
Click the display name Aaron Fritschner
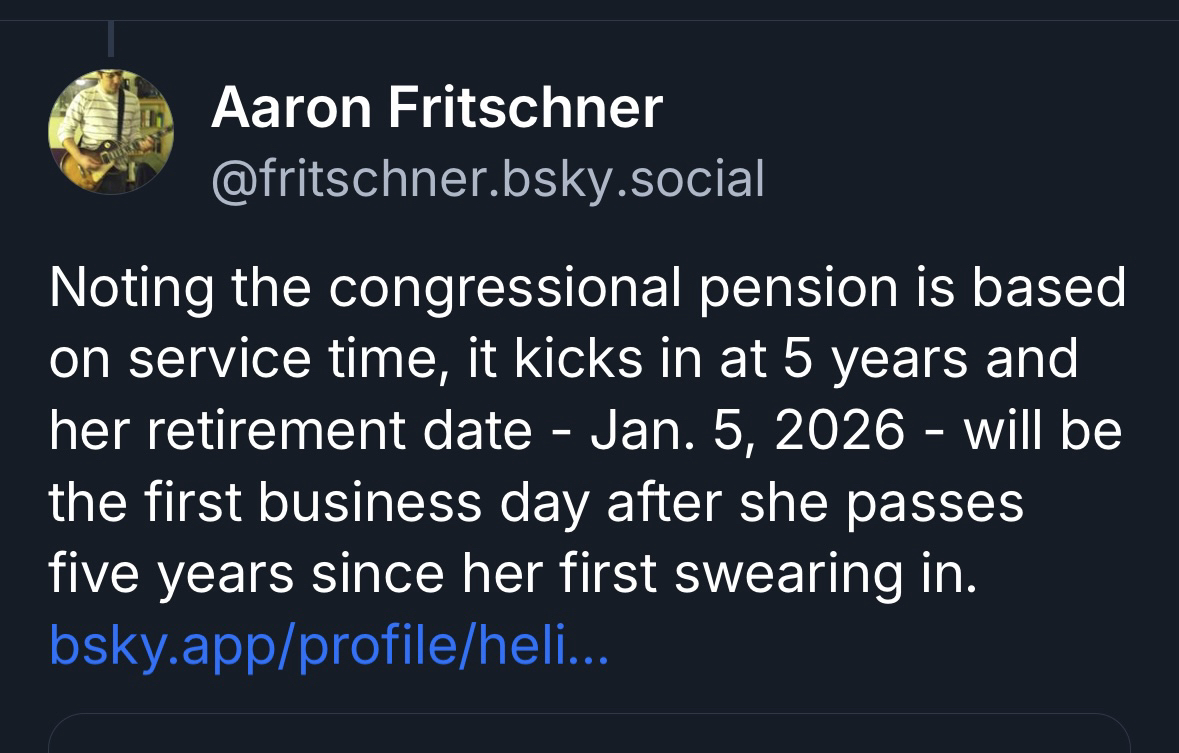click(436, 107)
